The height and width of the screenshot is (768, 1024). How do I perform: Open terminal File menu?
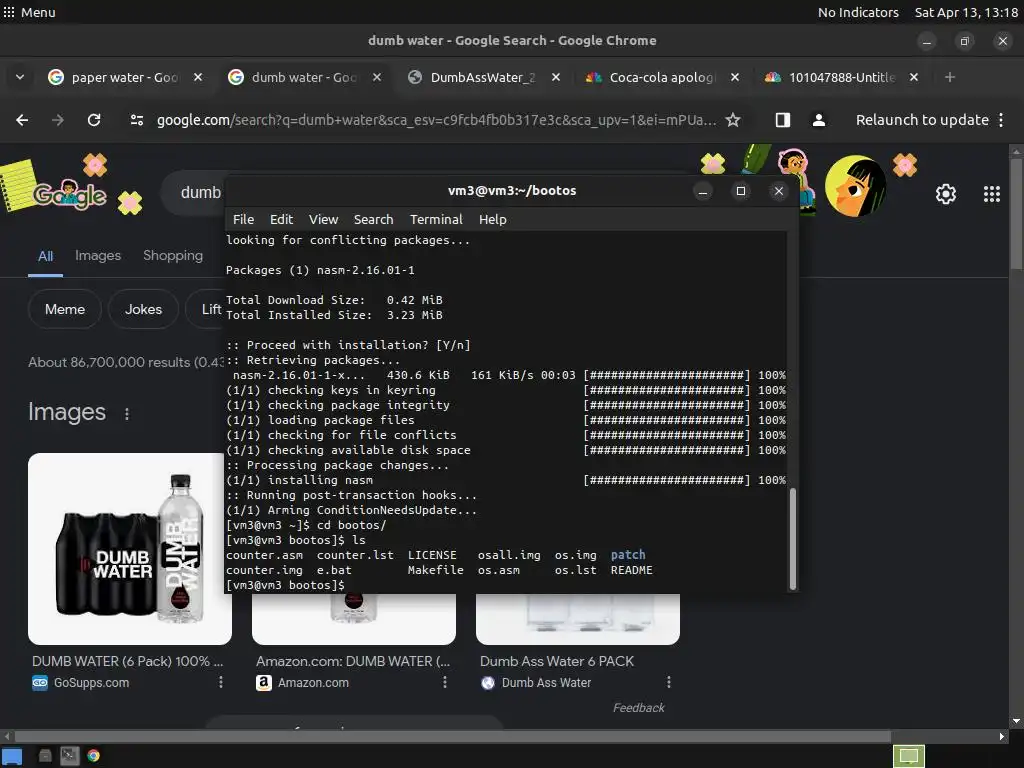[x=244, y=219]
